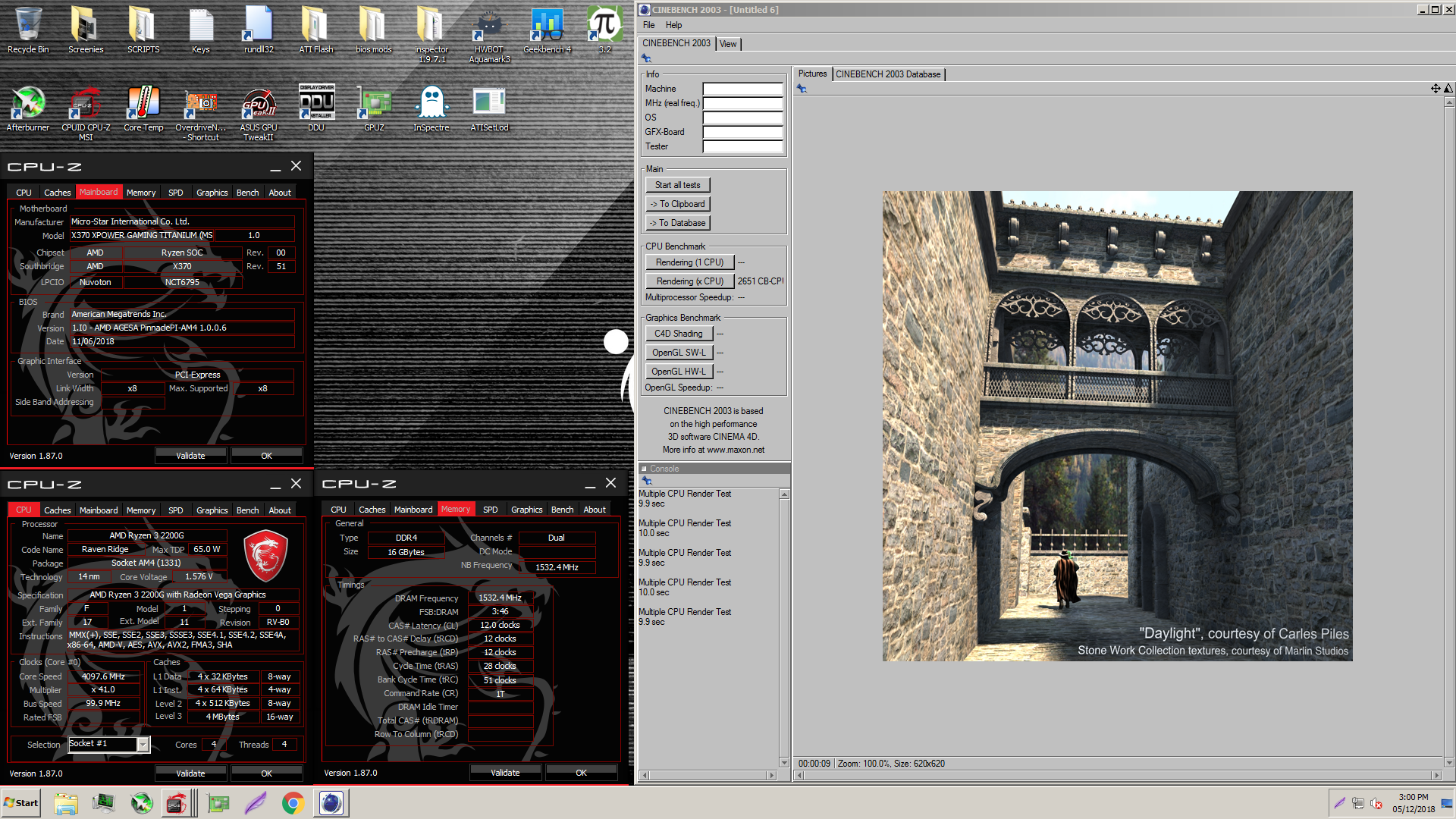Launch the InSpectre ghost icon
1456x819 pixels.
pyautogui.click(x=431, y=108)
